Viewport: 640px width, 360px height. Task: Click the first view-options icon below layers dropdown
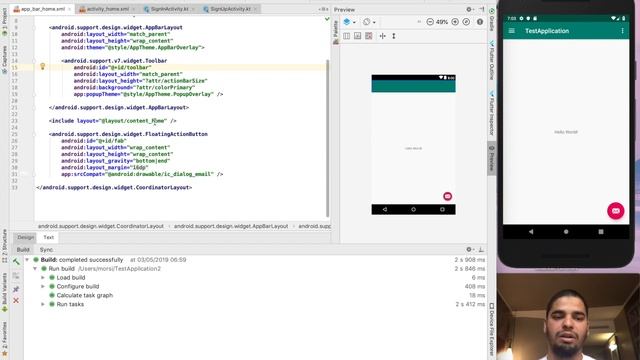click(347, 36)
